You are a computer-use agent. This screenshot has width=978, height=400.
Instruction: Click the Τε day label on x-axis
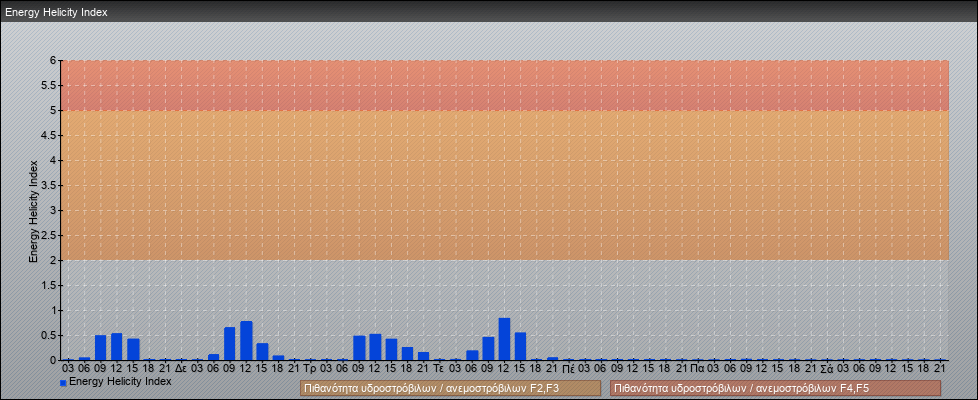click(x=438, y=369)
